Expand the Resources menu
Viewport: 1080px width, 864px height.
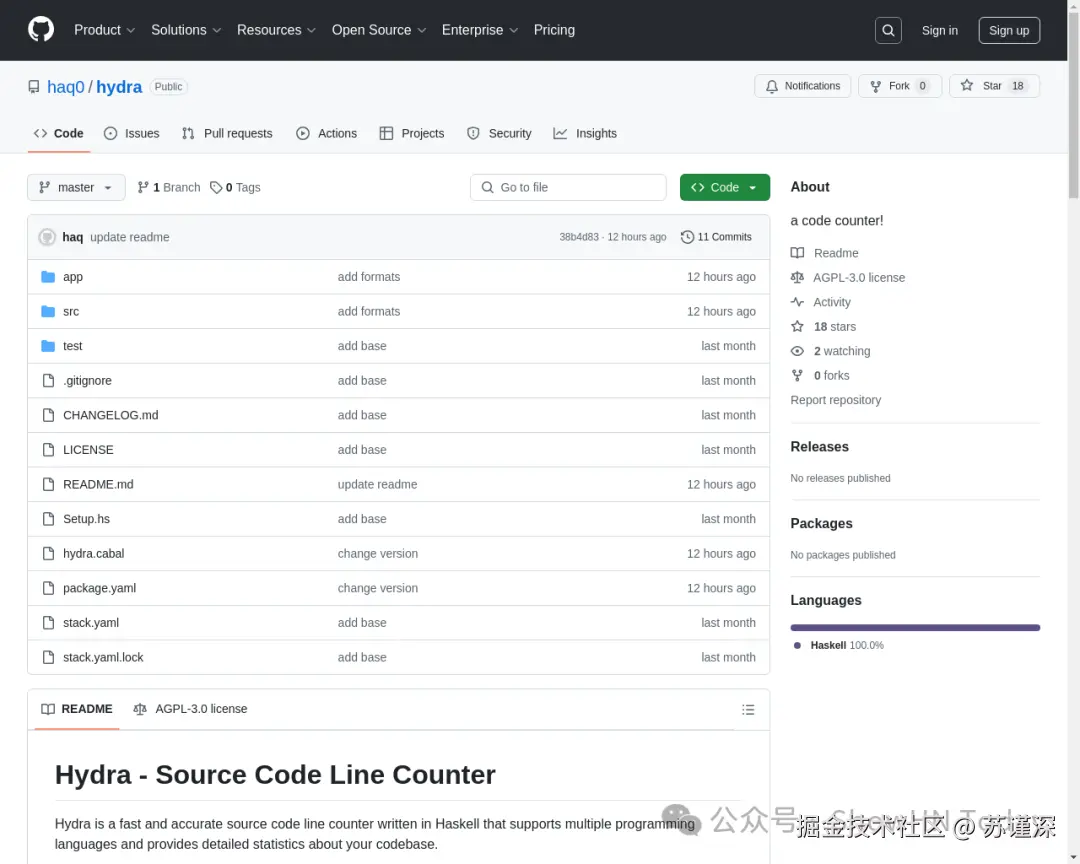point(276,30)
